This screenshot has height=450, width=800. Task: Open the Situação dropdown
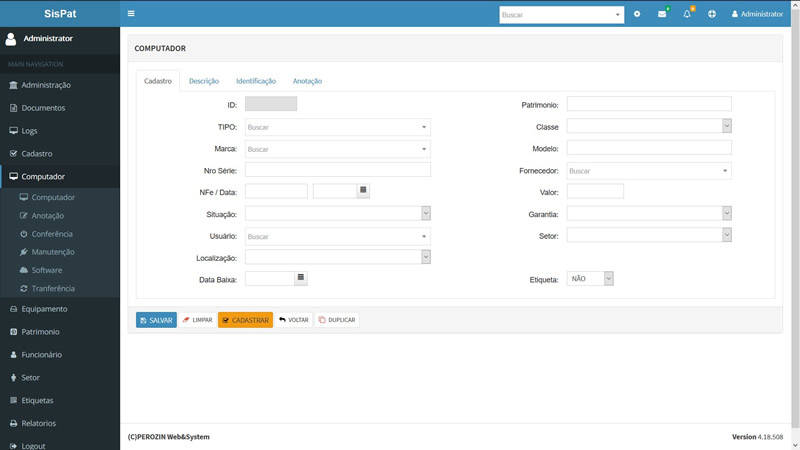(337, 213)
